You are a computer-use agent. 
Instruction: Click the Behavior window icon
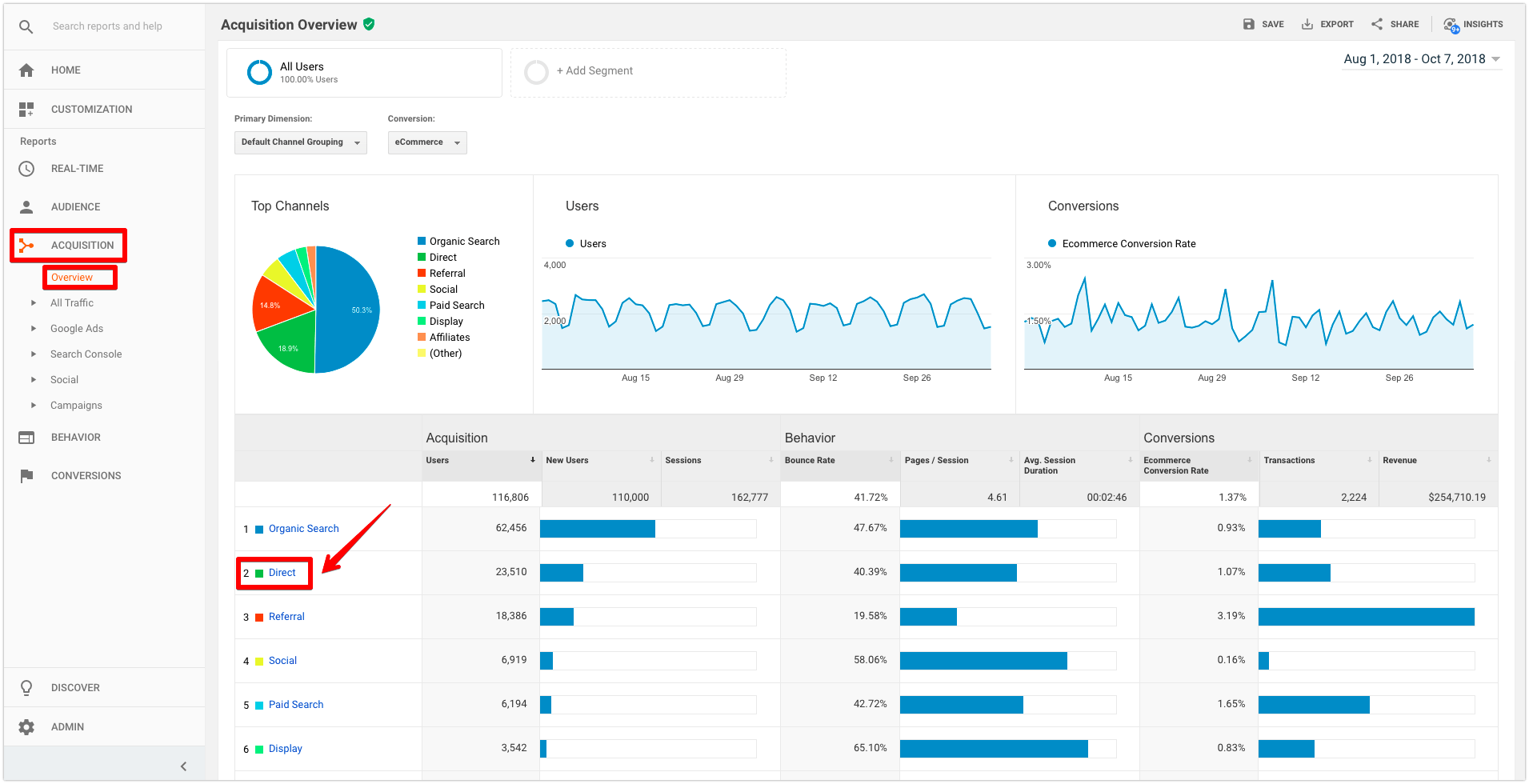[x=26, y=438]
